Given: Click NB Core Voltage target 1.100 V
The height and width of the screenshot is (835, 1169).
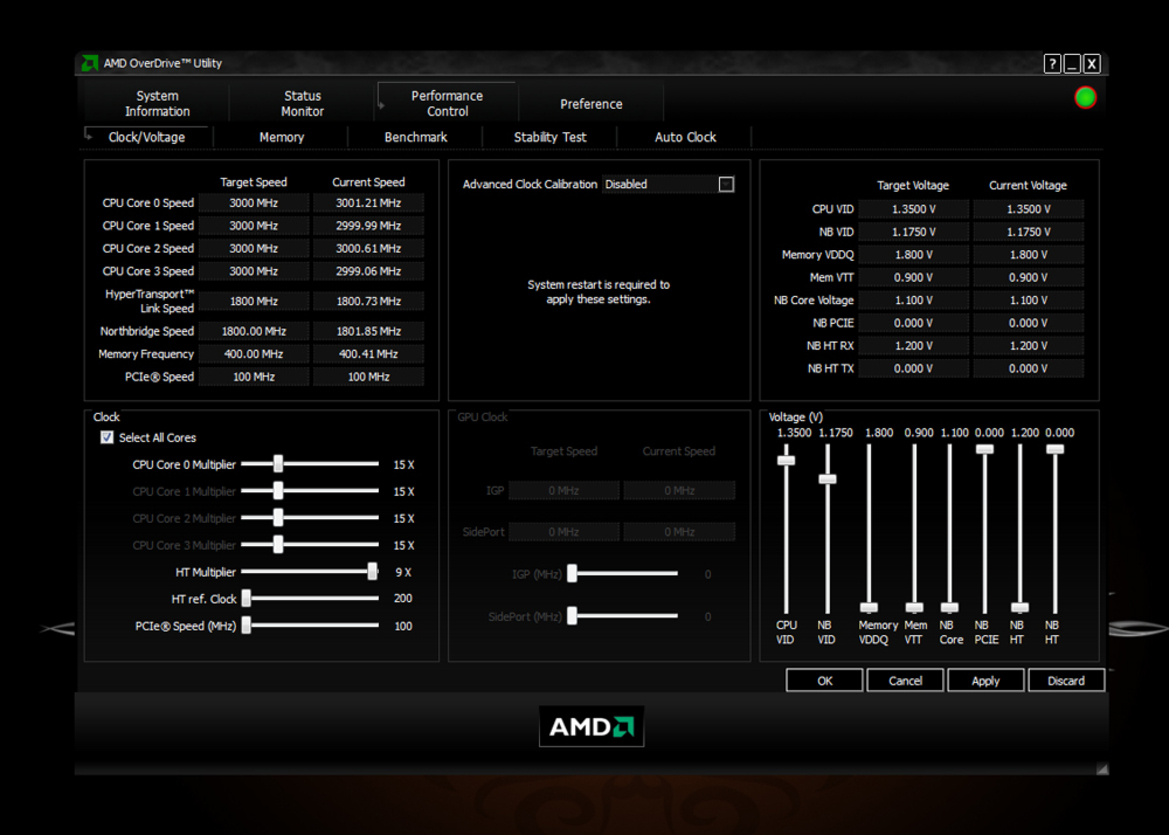Looking at the screenshot, I should click(913, 300).
